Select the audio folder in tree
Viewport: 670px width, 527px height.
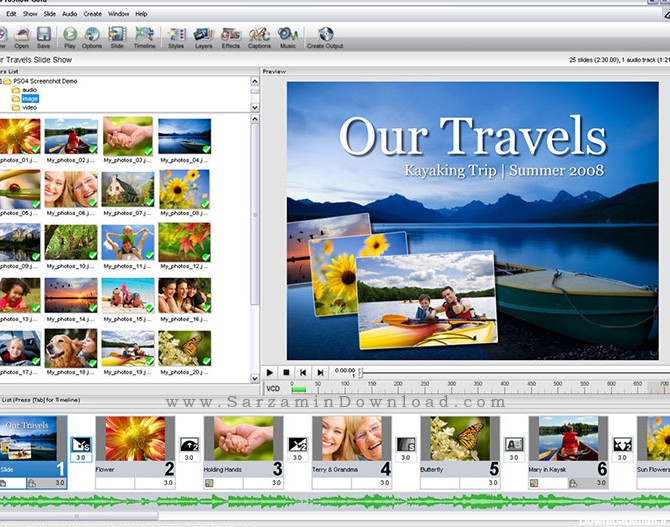pyautogui.click(x=29, y=89)
